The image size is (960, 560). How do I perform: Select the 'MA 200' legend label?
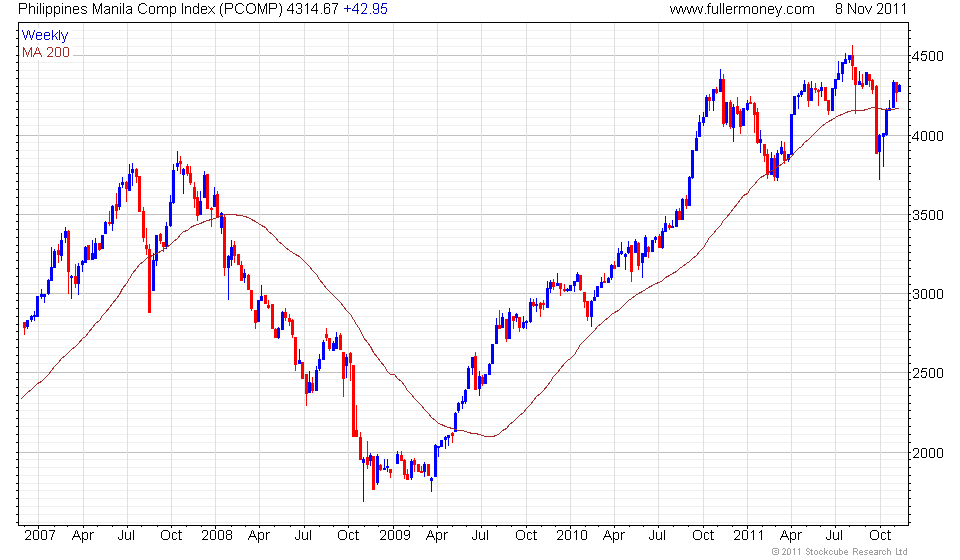(x=46, y=53)
